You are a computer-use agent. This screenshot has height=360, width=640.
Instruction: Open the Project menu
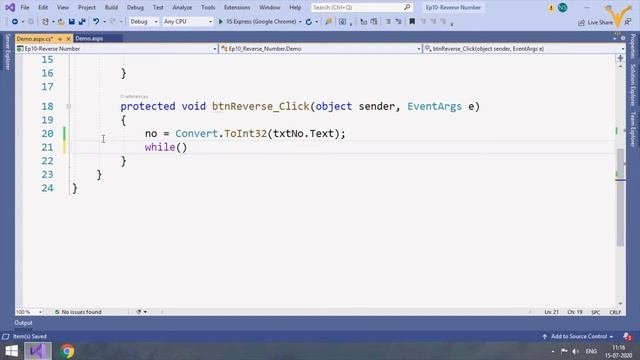87,7
